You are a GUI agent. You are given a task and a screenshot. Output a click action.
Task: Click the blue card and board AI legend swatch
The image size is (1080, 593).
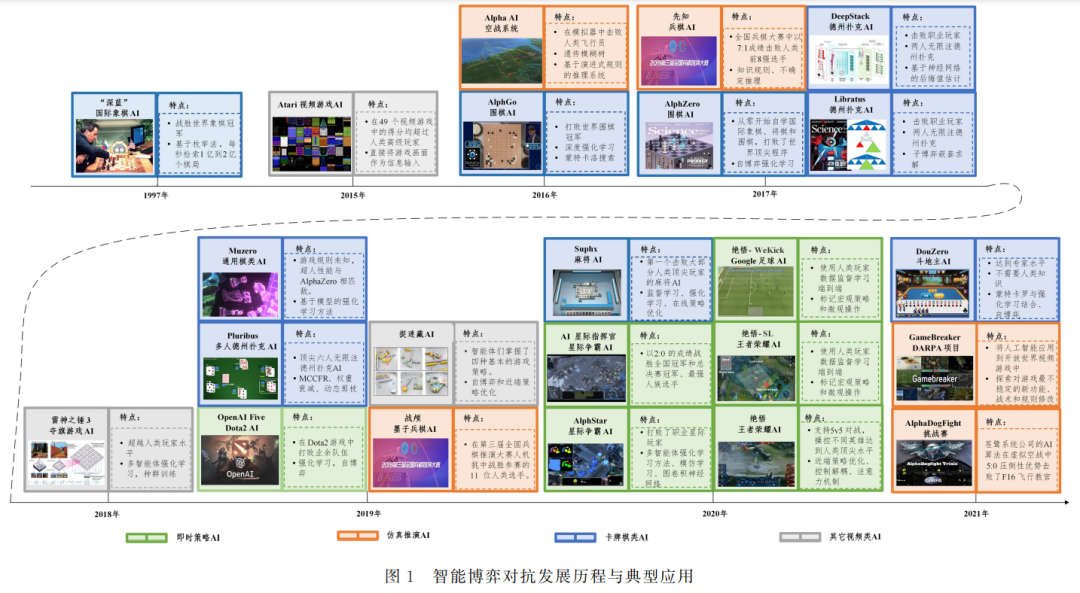[x=575, y=537]
